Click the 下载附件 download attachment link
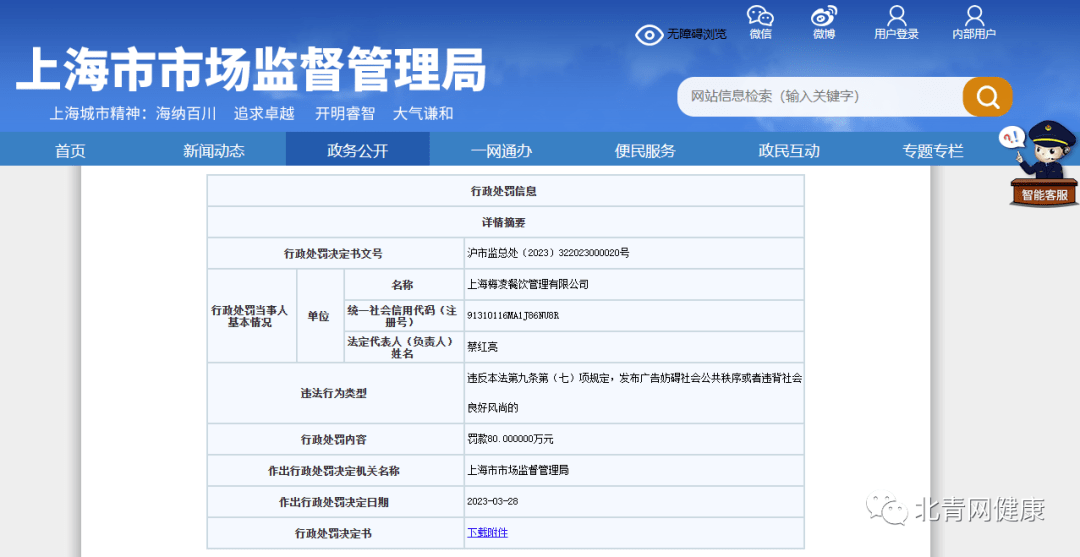The image size is (1080, 557). click(x=487, y=533)
